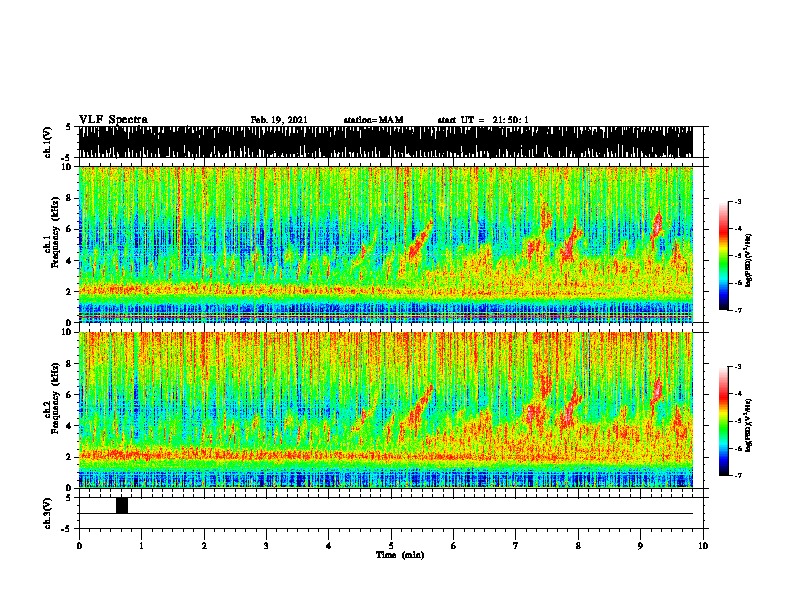The width and height of the screenshot is (792, 612).
Task: Click time axis tick label '3'
Action: 266,545
